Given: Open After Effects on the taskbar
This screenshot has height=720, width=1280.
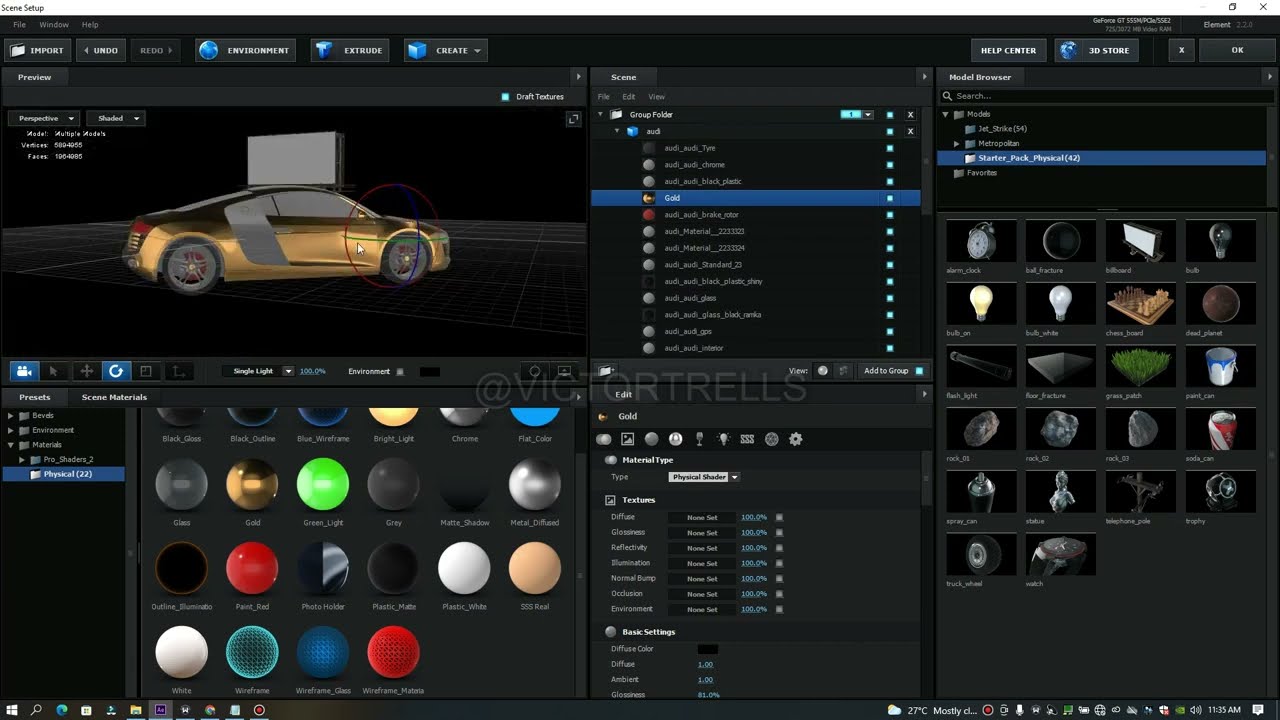Looking at the screenshot, I should [160, 710].
